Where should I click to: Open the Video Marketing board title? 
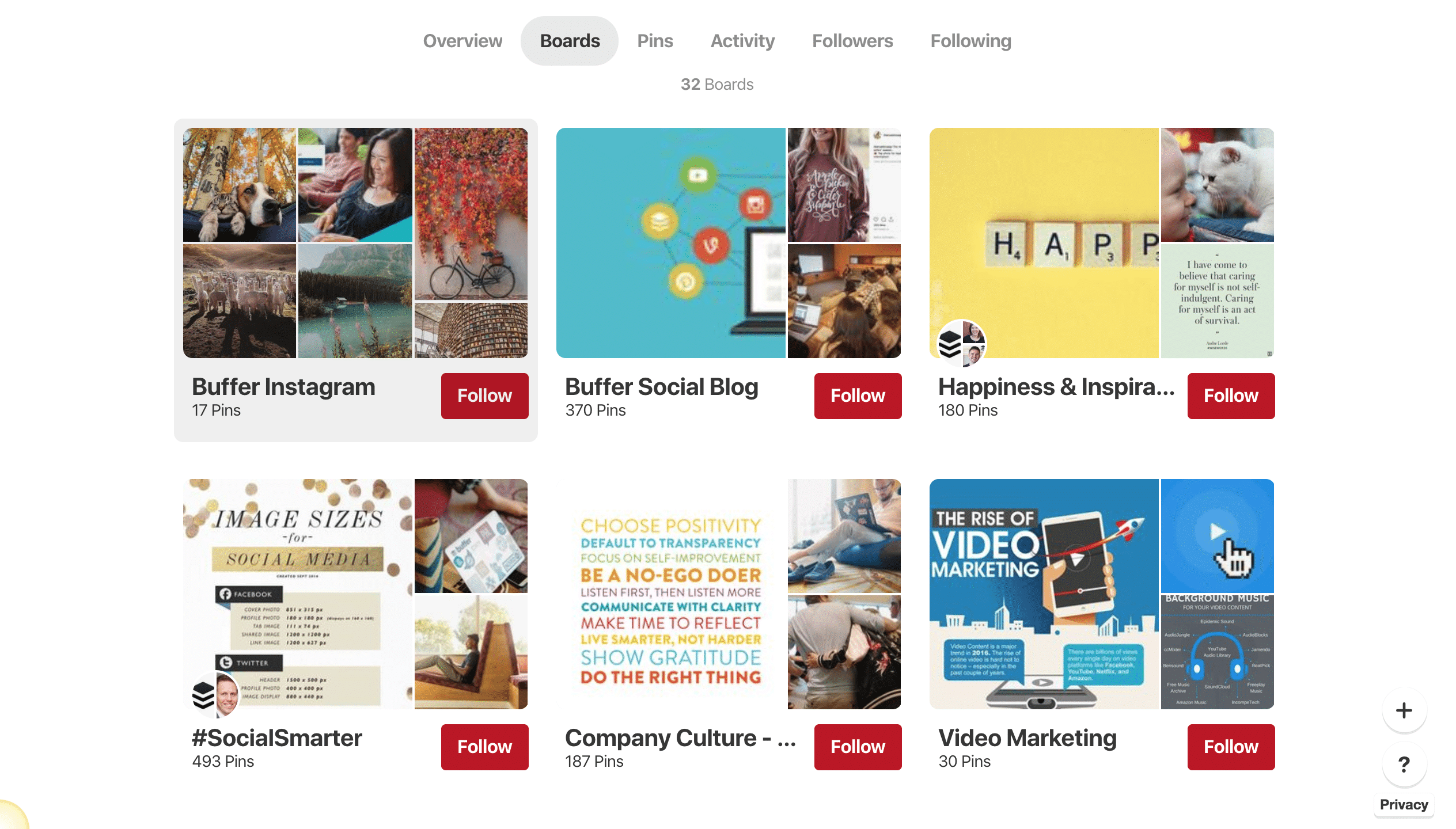click(x=1027, y=737)
